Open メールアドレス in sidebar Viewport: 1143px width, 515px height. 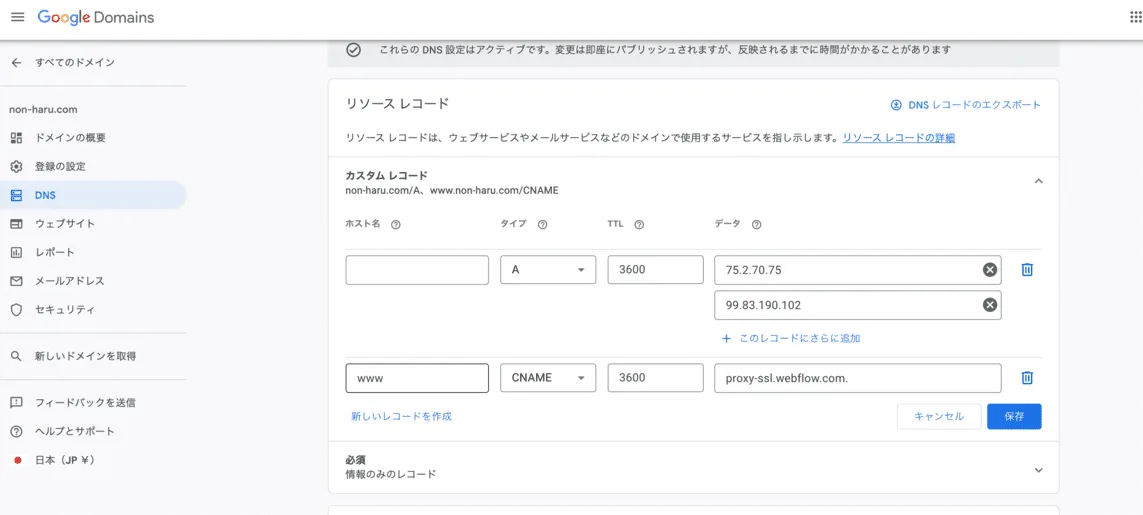[93, 281]
